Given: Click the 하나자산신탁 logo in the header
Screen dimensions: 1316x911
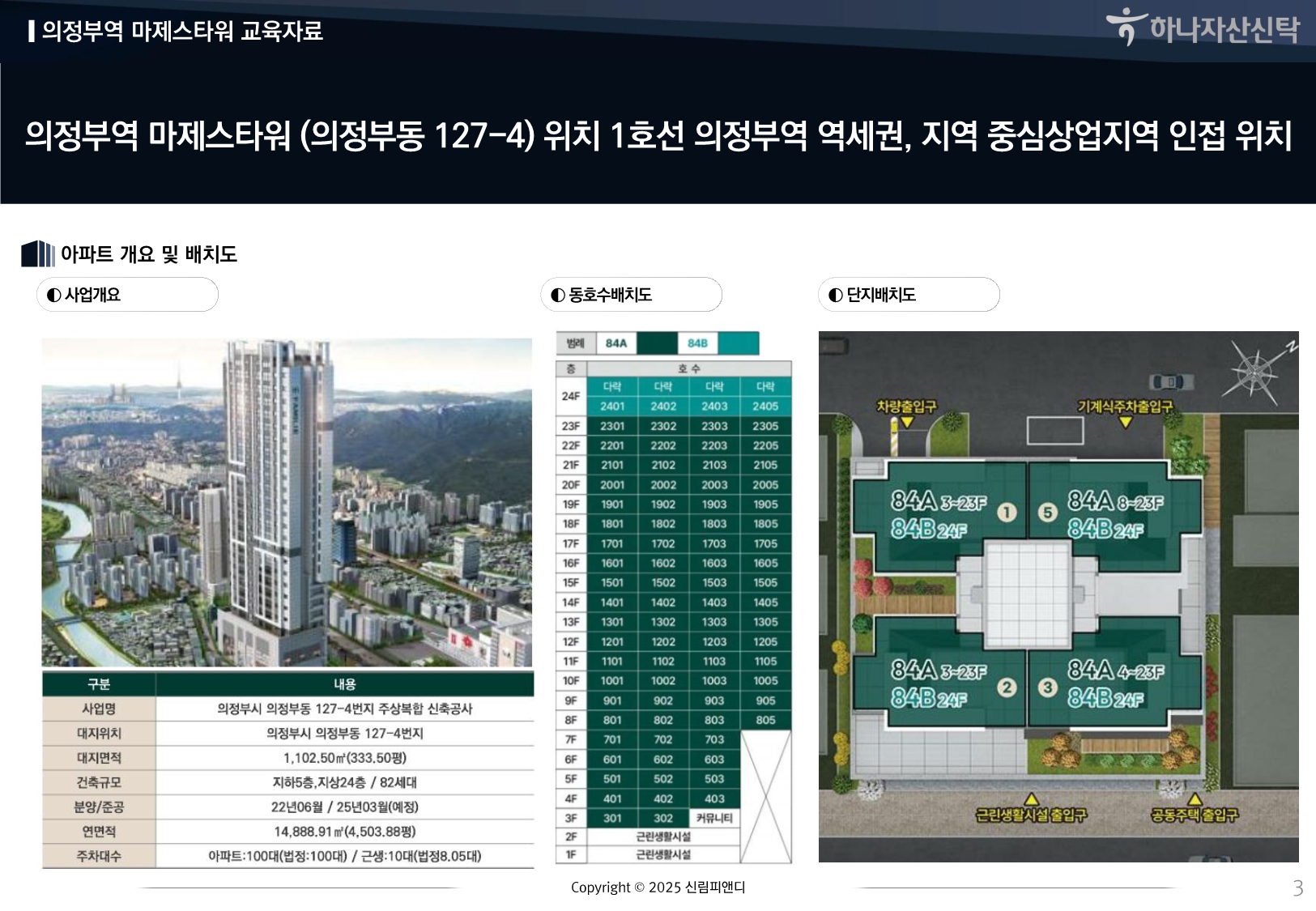Looking at the screenshot, I should (1203, 28).
